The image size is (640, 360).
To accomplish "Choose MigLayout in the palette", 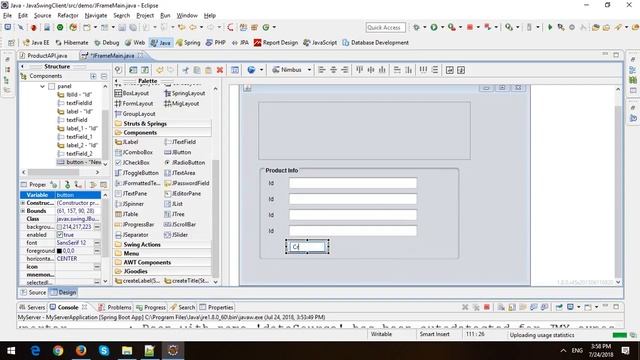I will pyautogui.click(x=182, y=104).
